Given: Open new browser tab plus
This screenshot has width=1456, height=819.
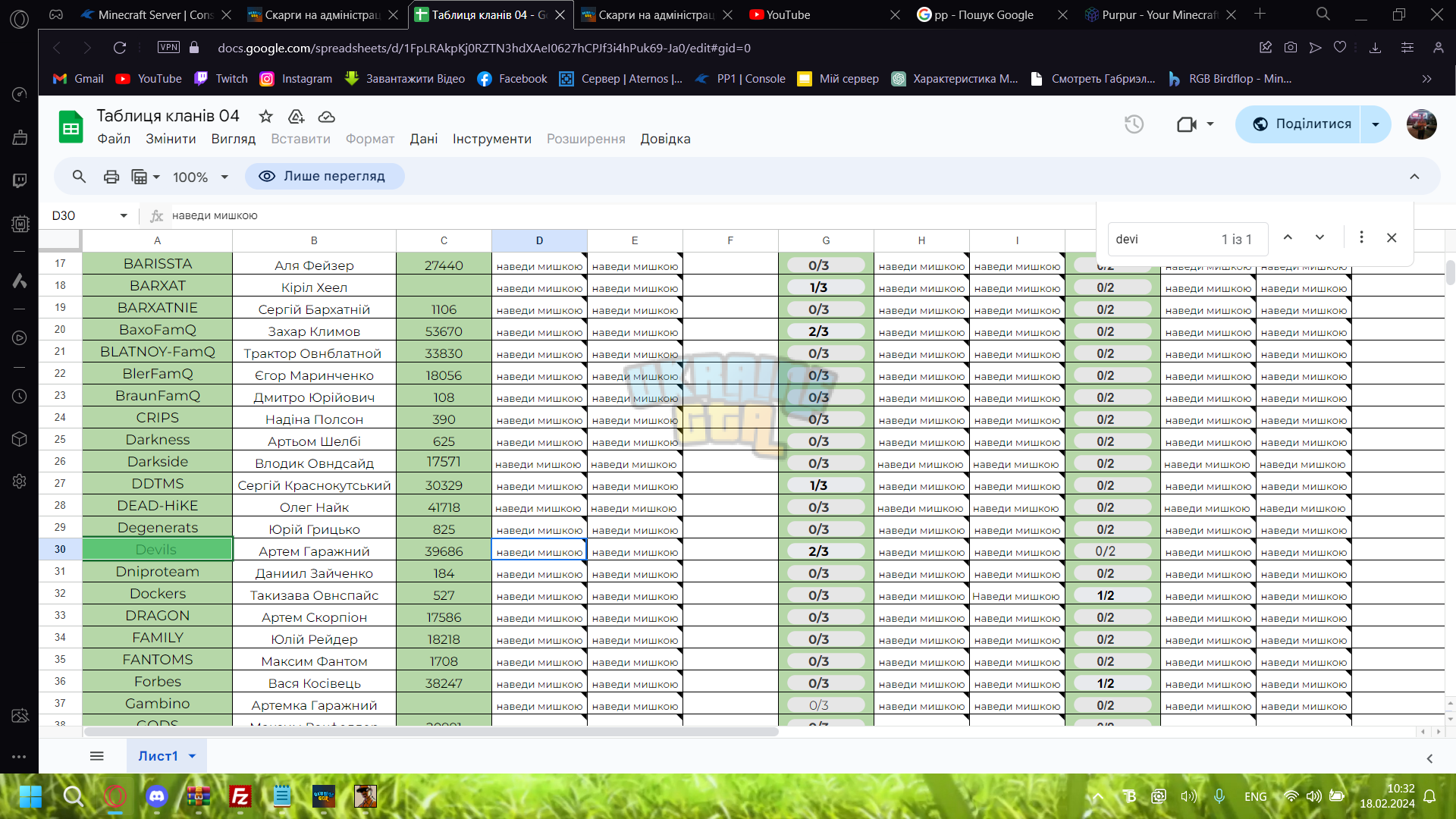Looking at the screenshot, I should click(x=1260, y=14).
